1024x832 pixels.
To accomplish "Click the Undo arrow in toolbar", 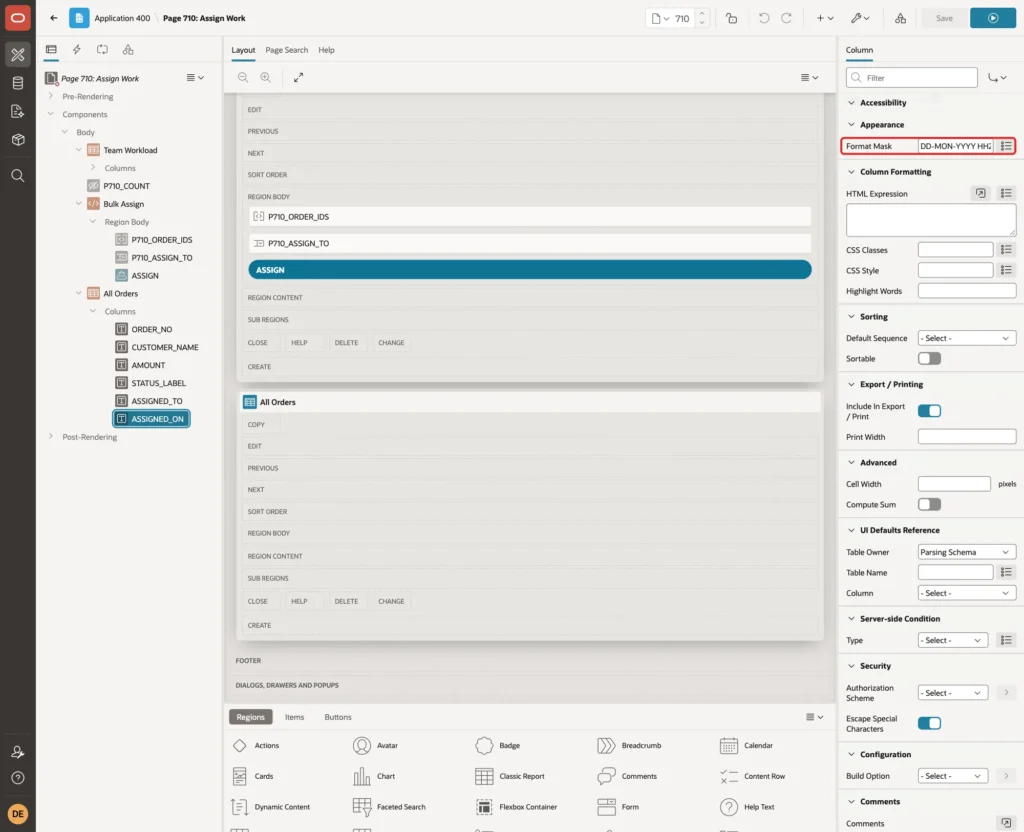I will [763, 18].
